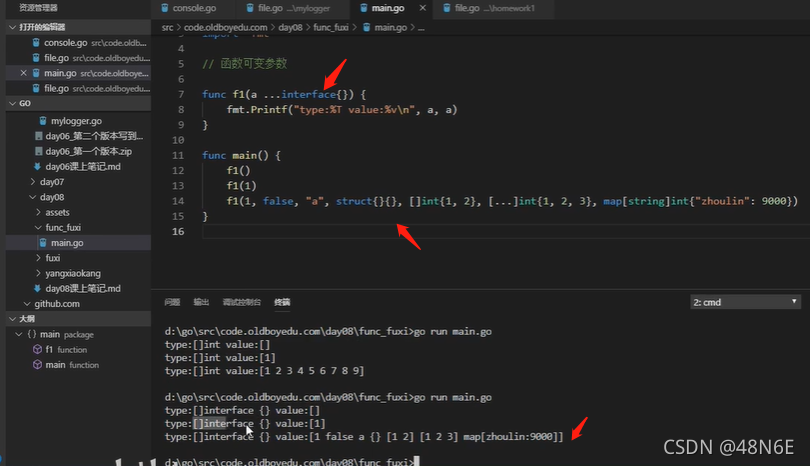Switch to the 问题 panel tab
The image size is (810, 466).
[x=172, y=302]
